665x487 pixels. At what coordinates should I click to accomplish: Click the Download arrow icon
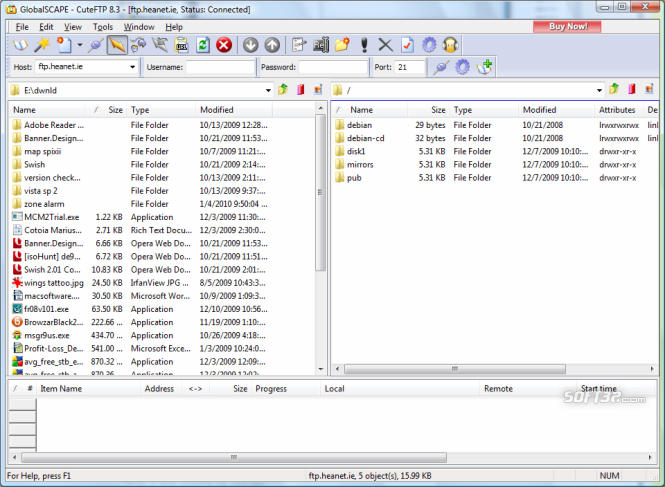251,45
